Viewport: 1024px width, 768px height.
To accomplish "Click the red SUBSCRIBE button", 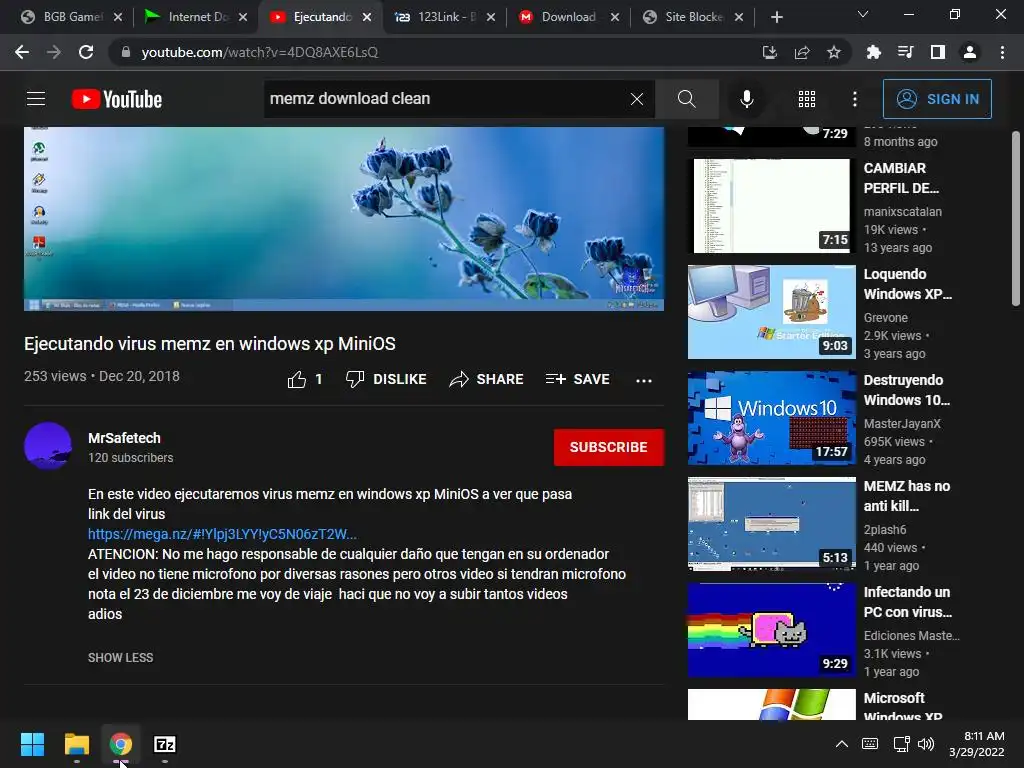I will click(x=609, y=447).
